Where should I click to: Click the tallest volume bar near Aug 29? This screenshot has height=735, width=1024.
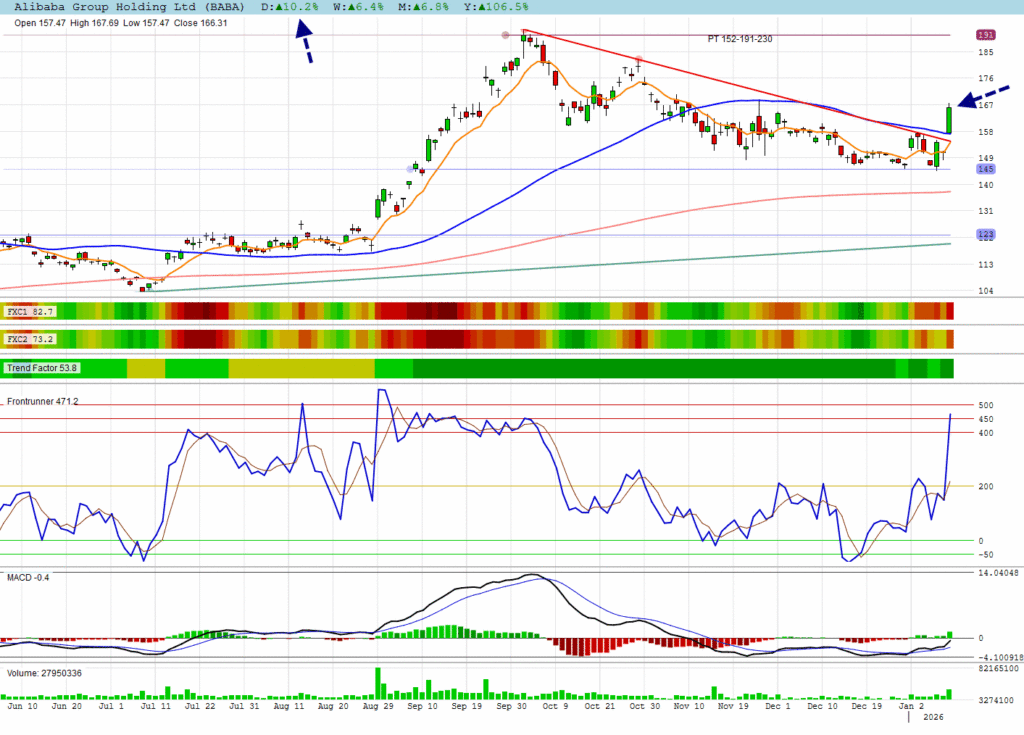378,683
